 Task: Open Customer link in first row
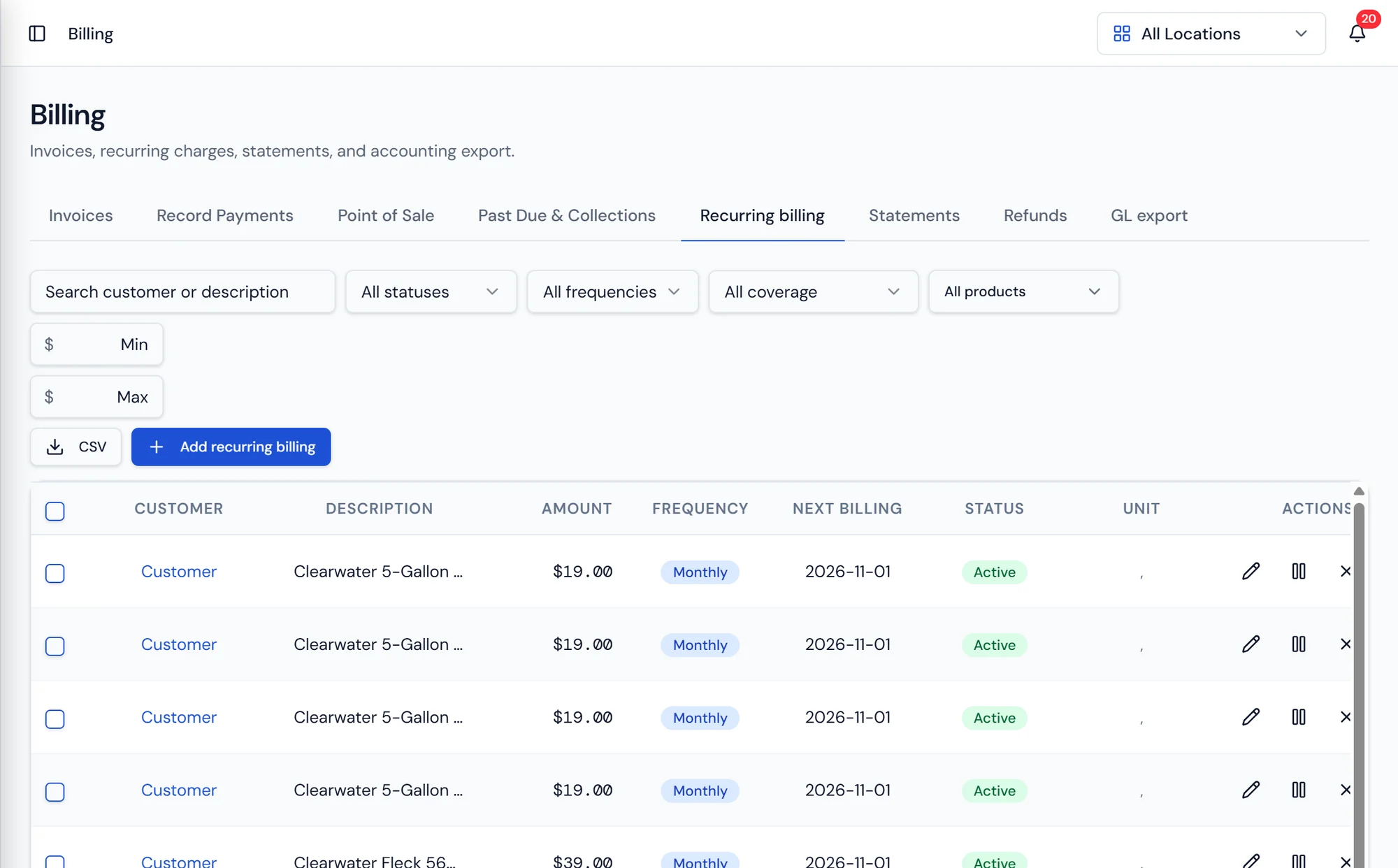click(x=178, y=572)
